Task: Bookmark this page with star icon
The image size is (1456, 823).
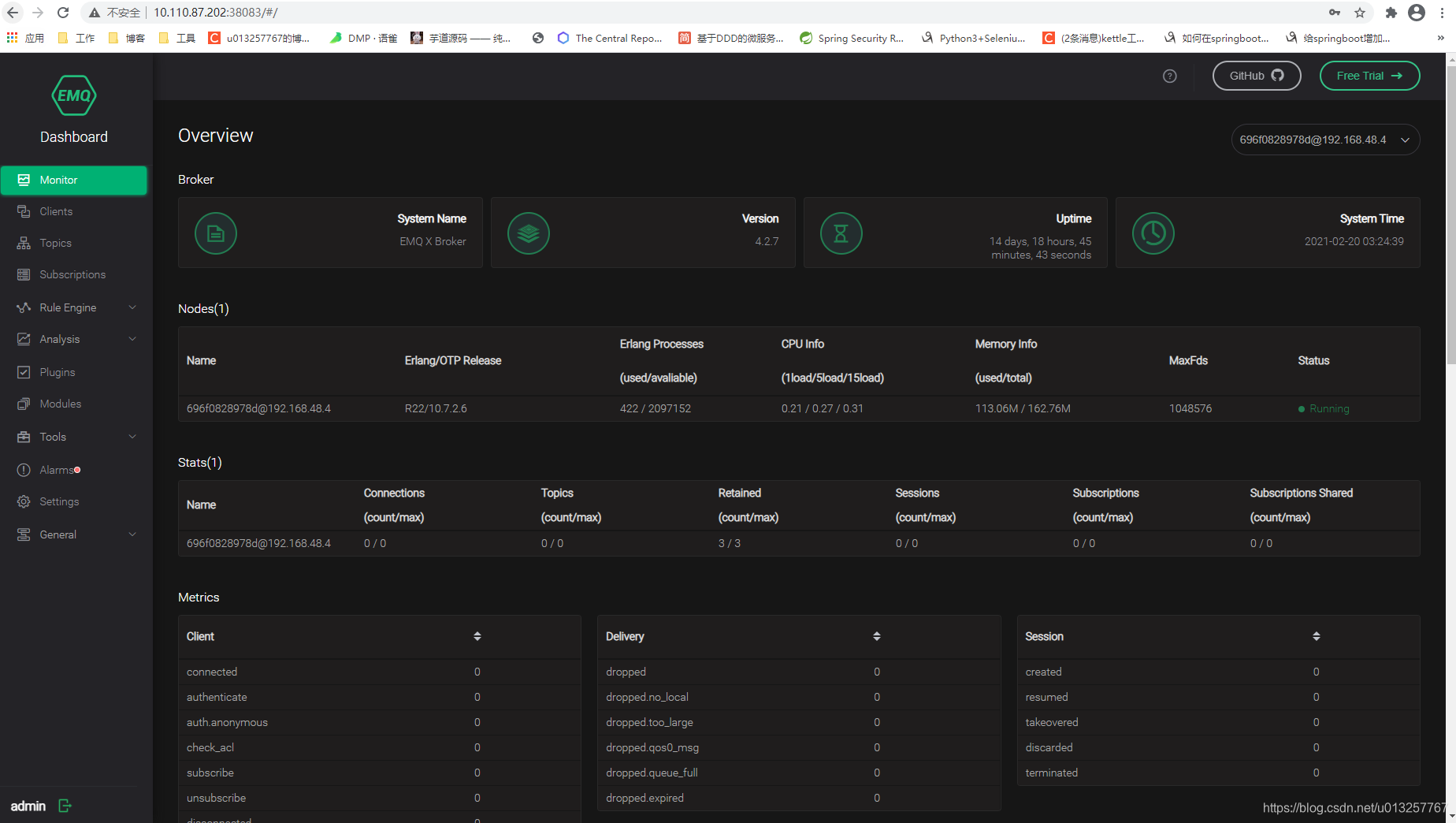Action: click(1360, 13)
